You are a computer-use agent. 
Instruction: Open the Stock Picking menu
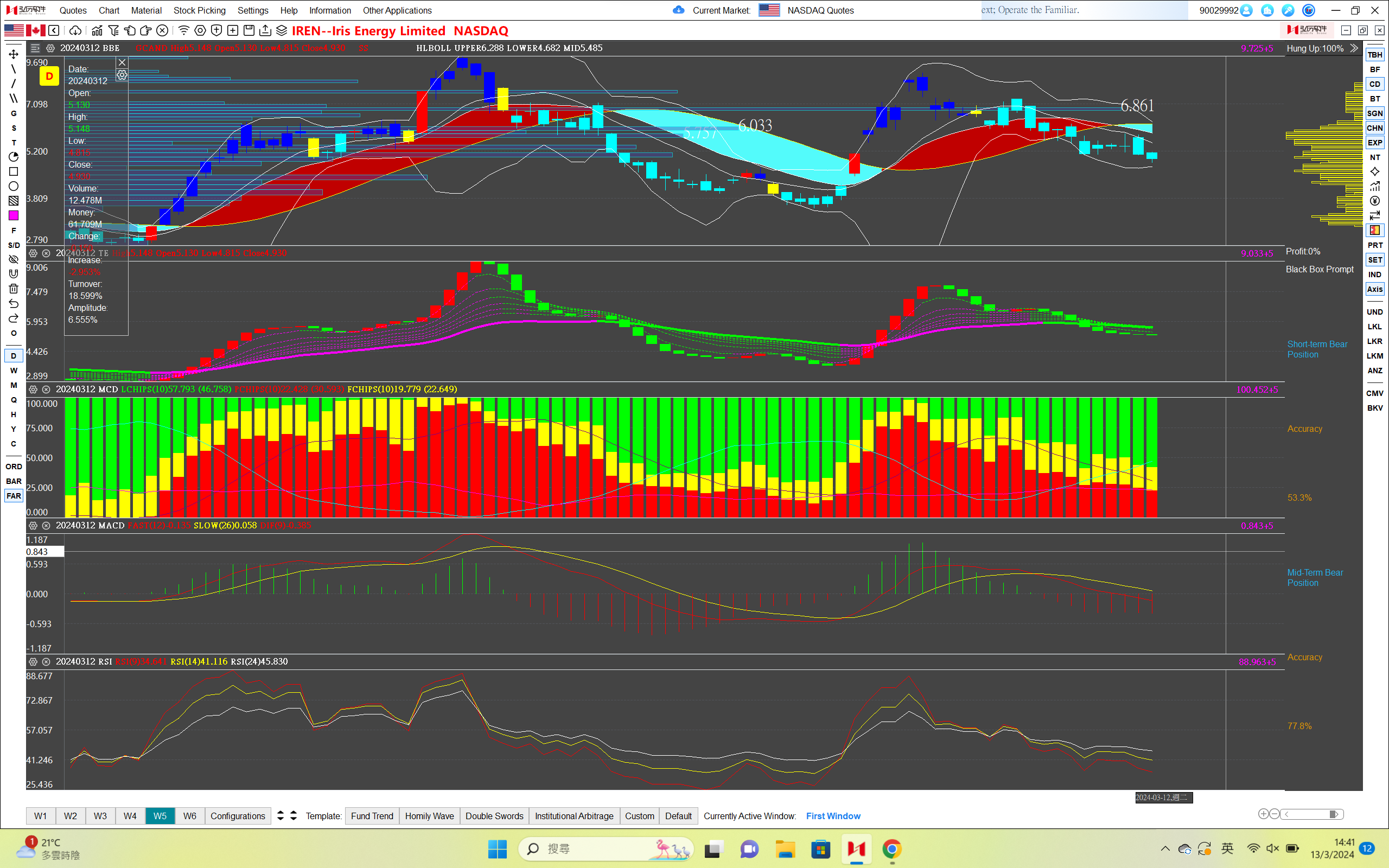click(x=199, y=10)
